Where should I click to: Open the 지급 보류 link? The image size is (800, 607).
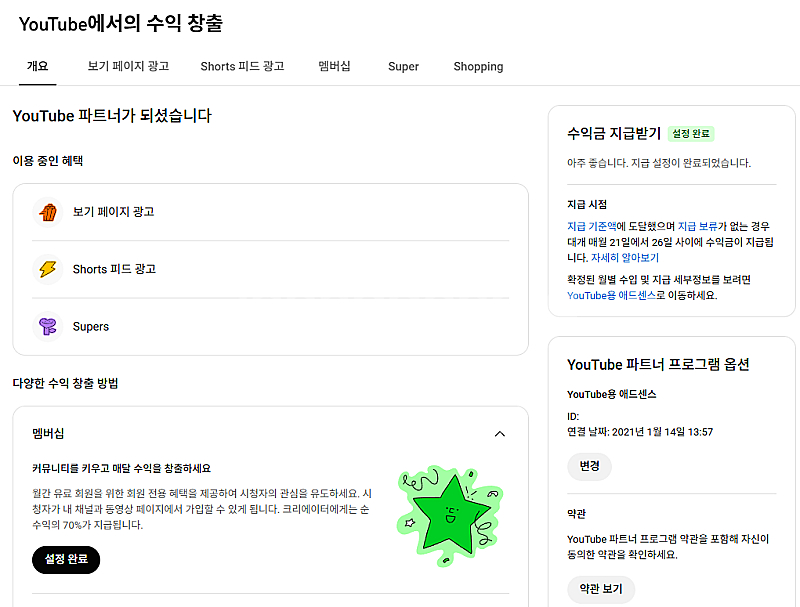[x=697, y=226]
